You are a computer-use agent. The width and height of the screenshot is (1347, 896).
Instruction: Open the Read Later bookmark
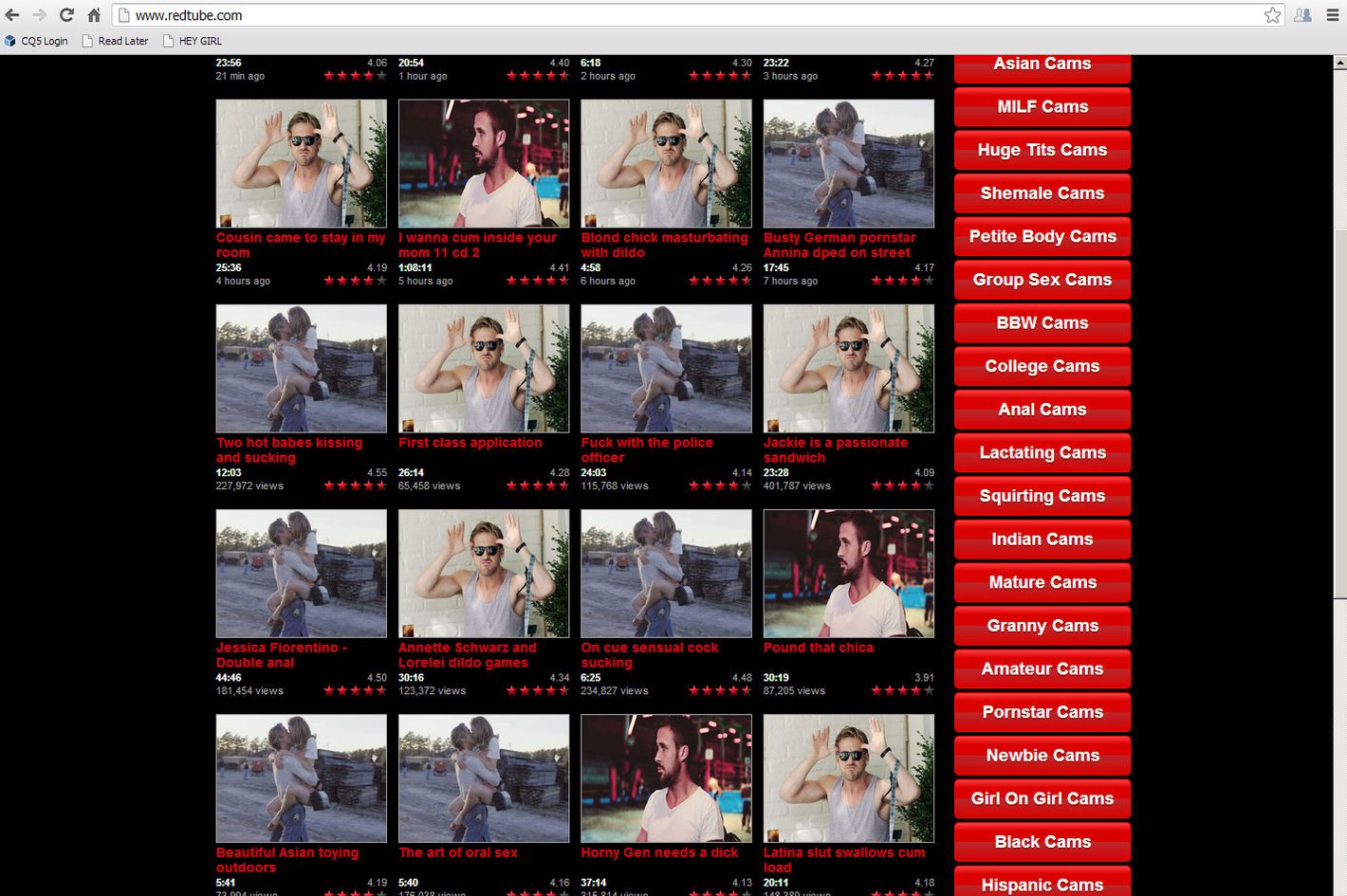pos(115,41)
